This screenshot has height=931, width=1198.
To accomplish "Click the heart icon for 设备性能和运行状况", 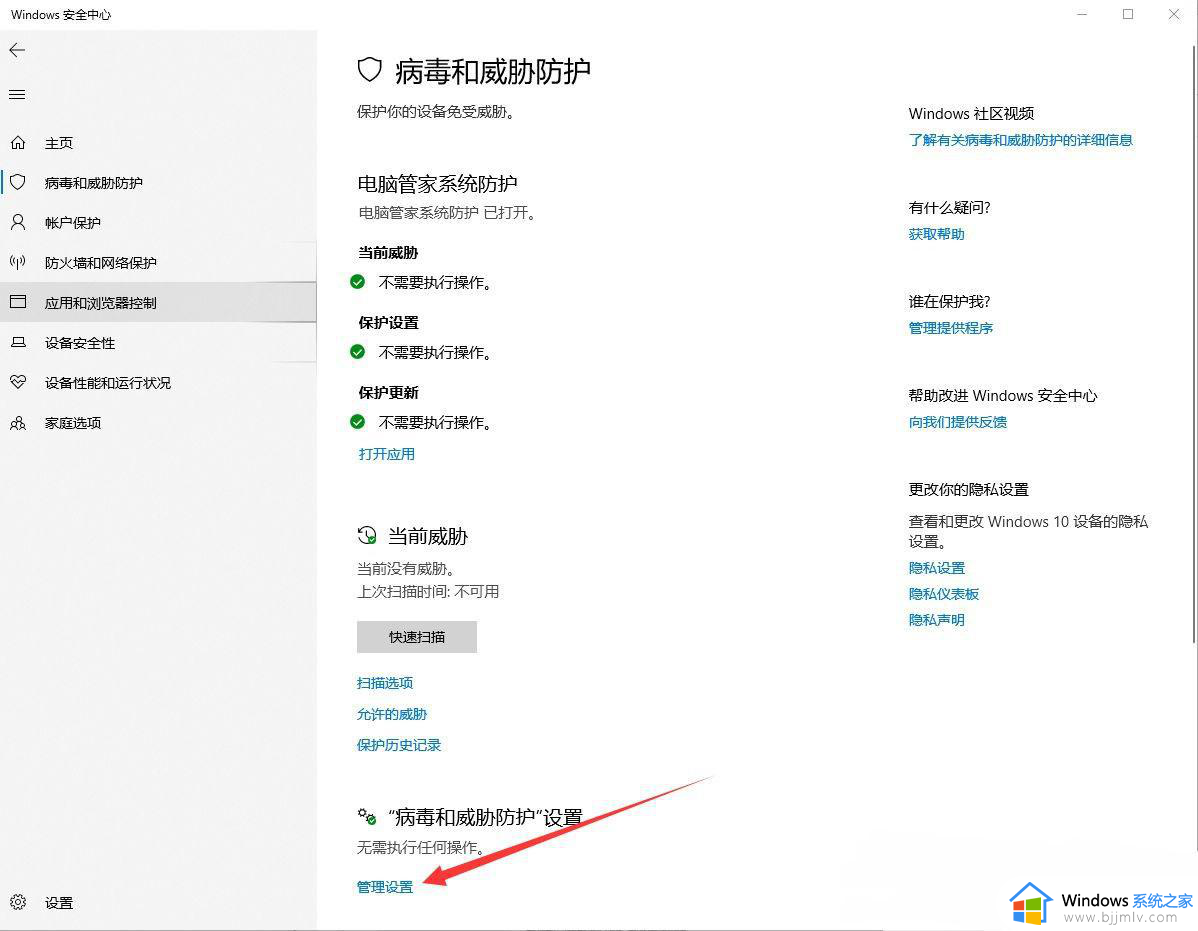I will click(18, 382).
